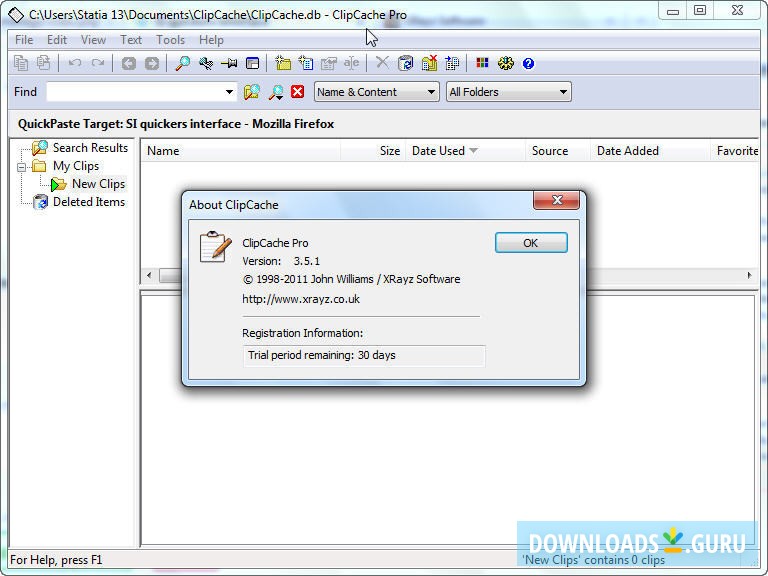Screen dimensions: 768x576
Task: Click the QuickPaste target icon in the toolbar
Action: tap(206, 63)
